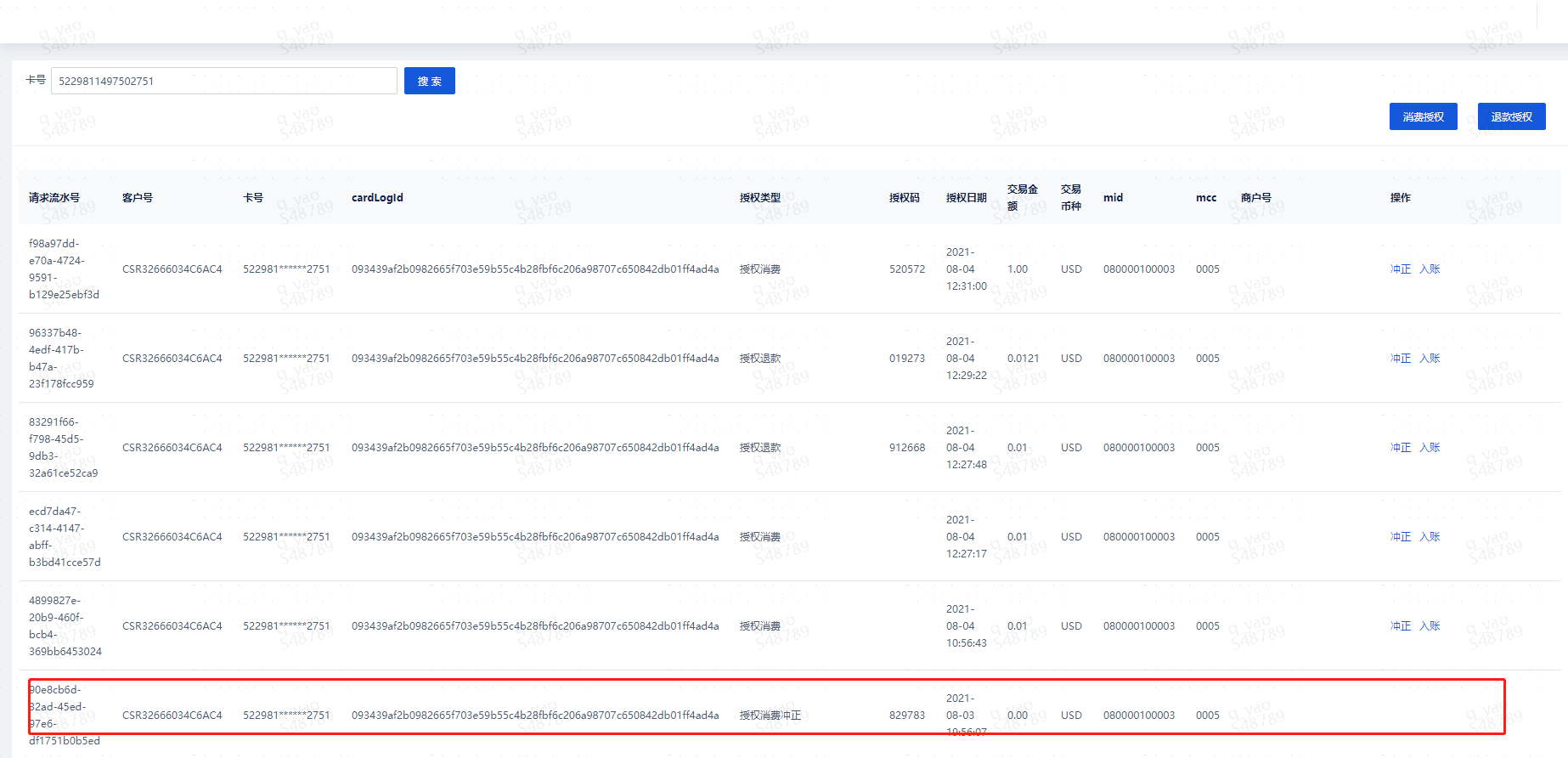Screen dimensions: 1568x758
Task: Click authorization code 520572 in first row
Action: (906, 269)
